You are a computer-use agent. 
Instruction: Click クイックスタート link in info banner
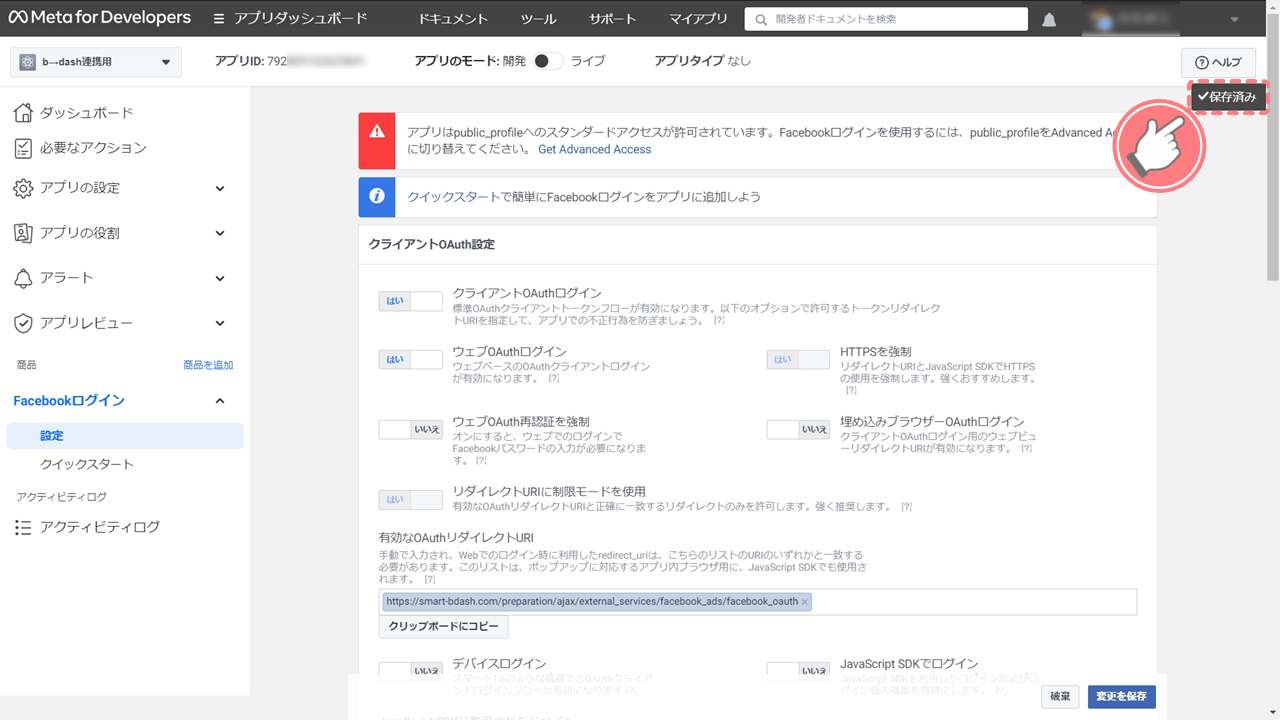pos(453,197)
